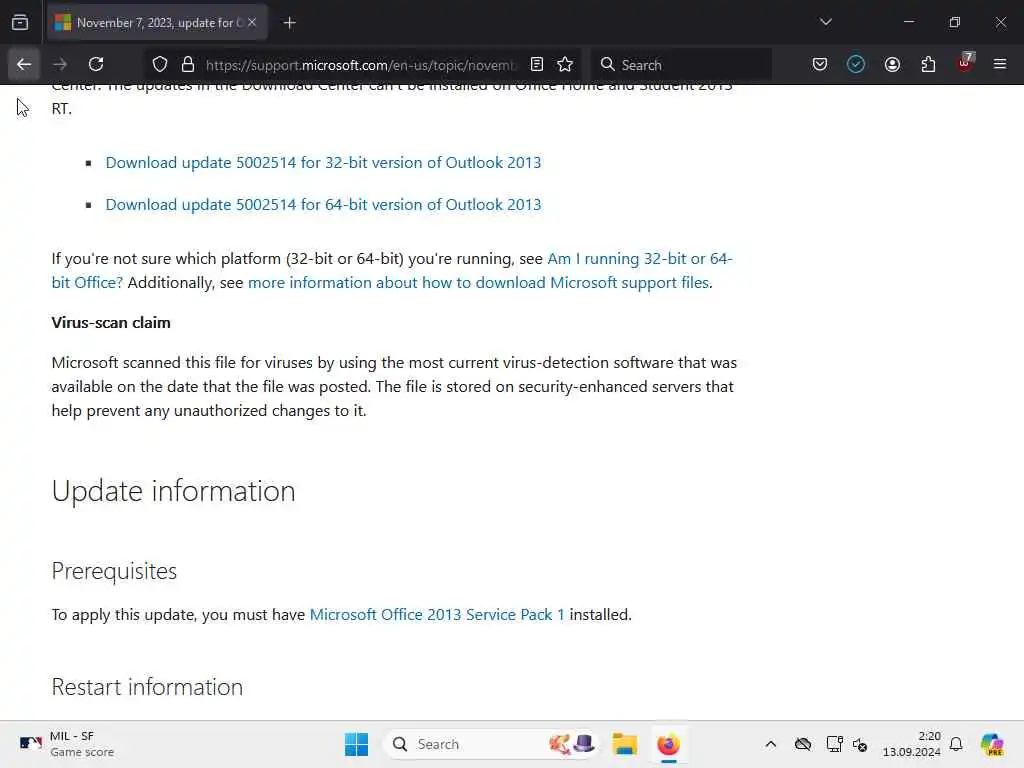Open notifications bell icon
Image resolution: width=1024 pixels, height=768 pixels.
click(956, 744)
